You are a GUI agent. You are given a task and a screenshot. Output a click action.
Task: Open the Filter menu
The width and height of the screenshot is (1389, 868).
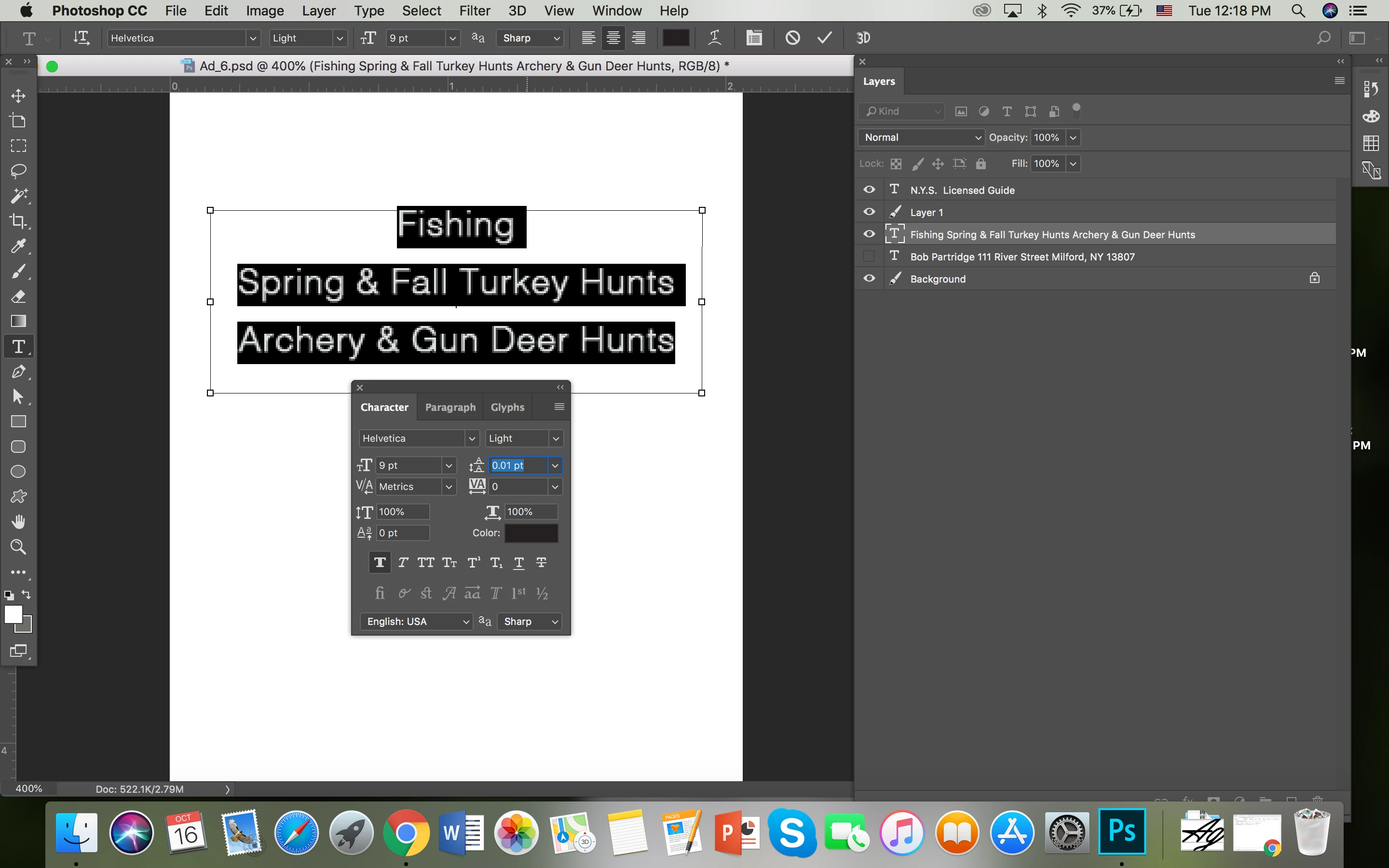coord(474,10)
